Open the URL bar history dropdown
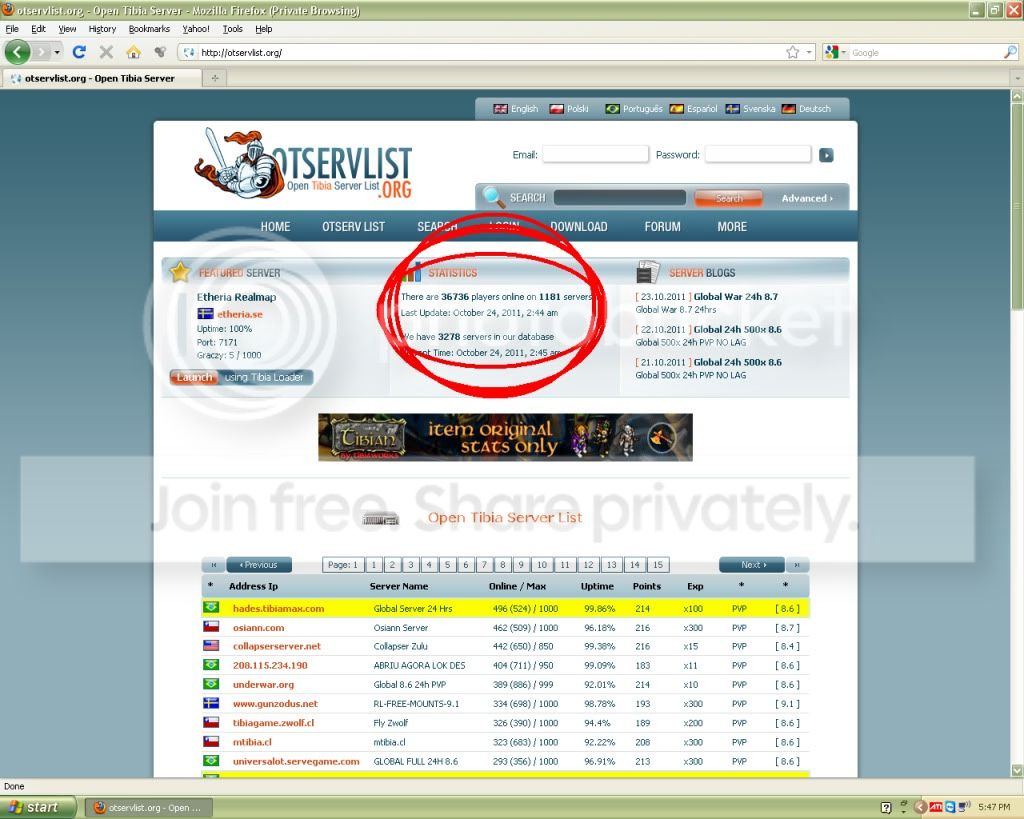Image resolution: width=1024 pixels, height=819 pixels. coord(808,52)
